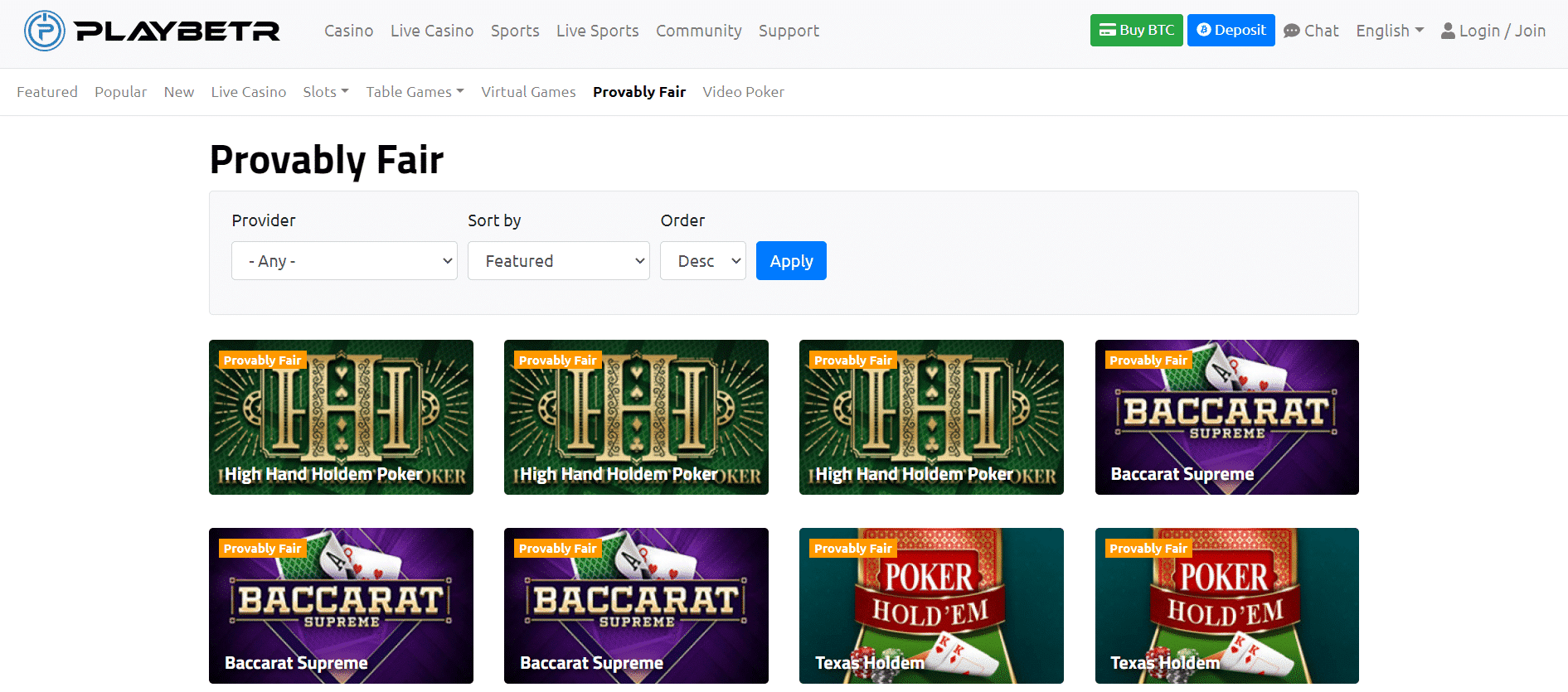Expand the Slots submenu
Image resolution: width=1568 pixels, height=692 pixels.
click(325, 92)
